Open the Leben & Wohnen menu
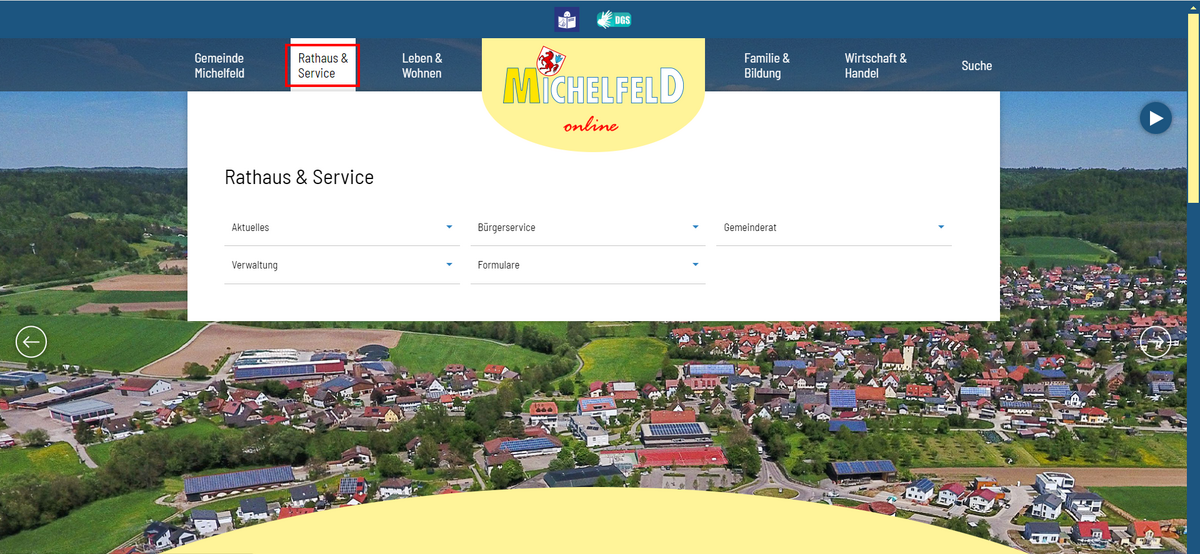Viewport: 1200px width, 554px height. click(x=422, y=66)
